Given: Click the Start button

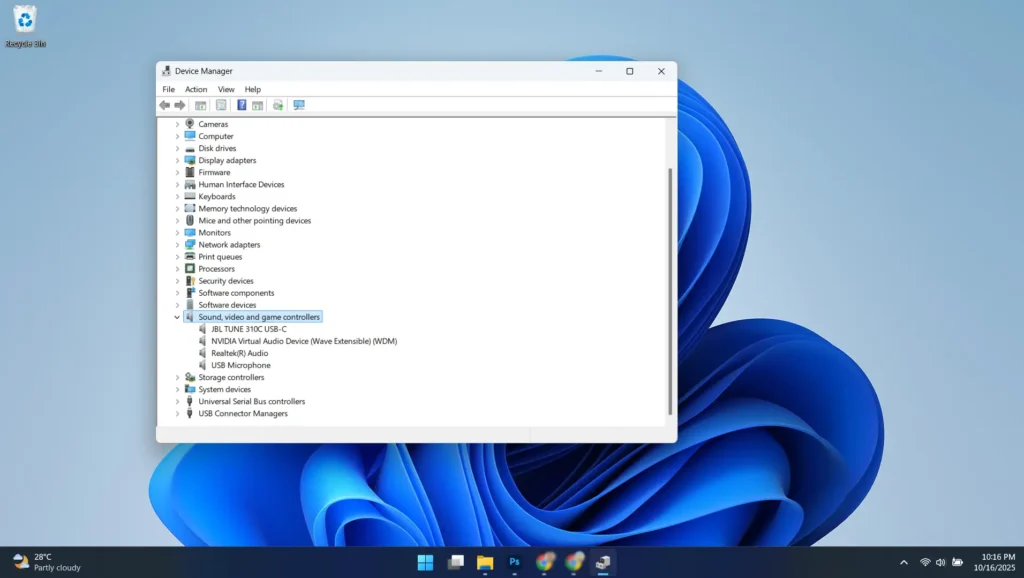Looking at the screenshot, I should pyautogui.click(x=424, y=563).
